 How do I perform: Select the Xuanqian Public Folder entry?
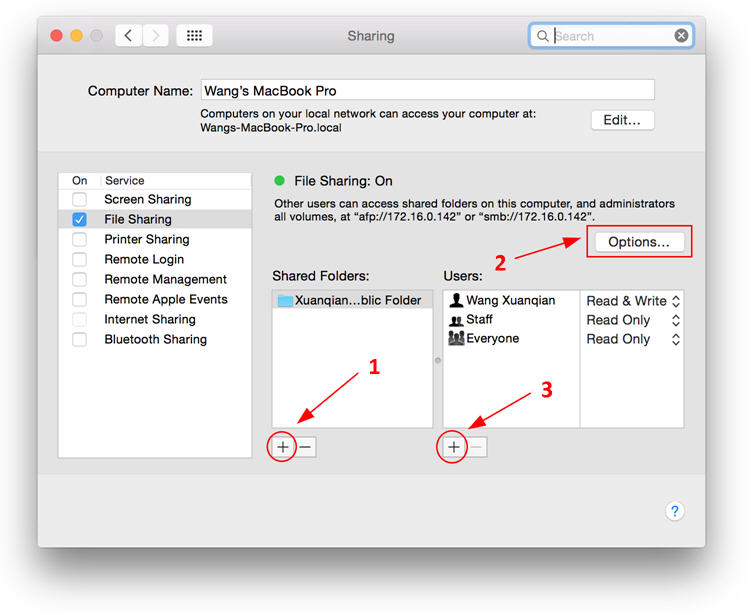click(x=352, y=300)
